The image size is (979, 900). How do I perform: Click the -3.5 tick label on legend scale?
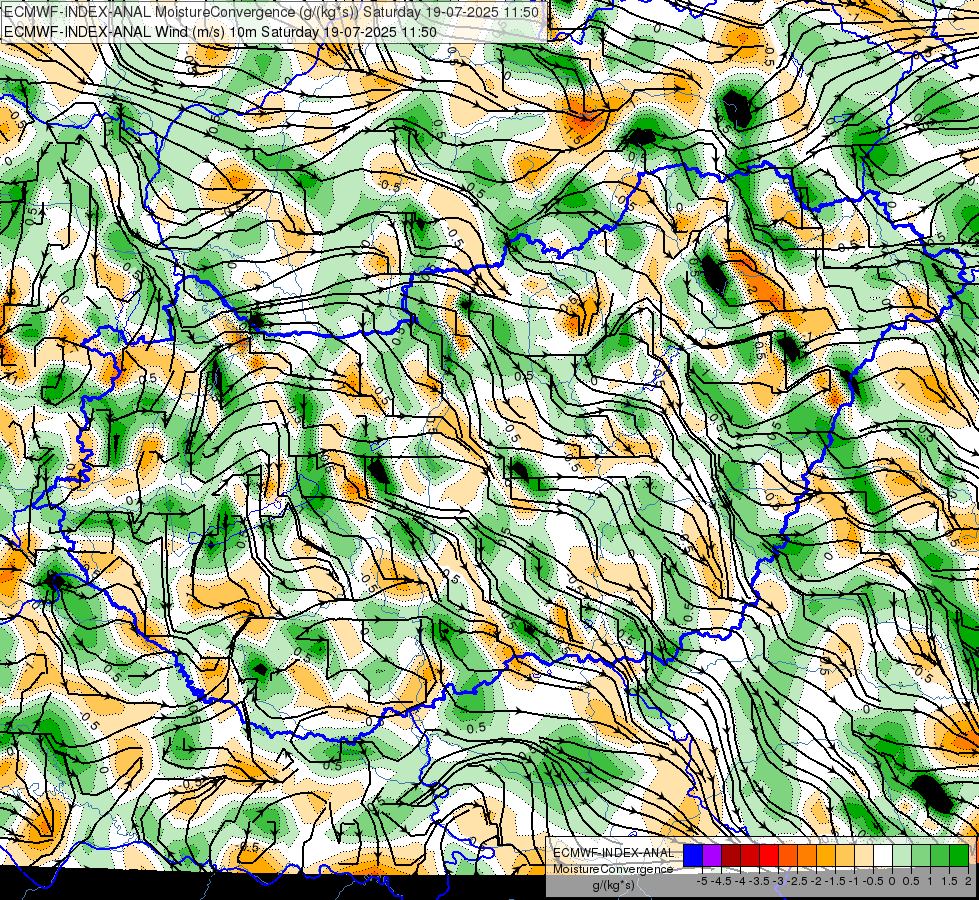pos(759,881)
